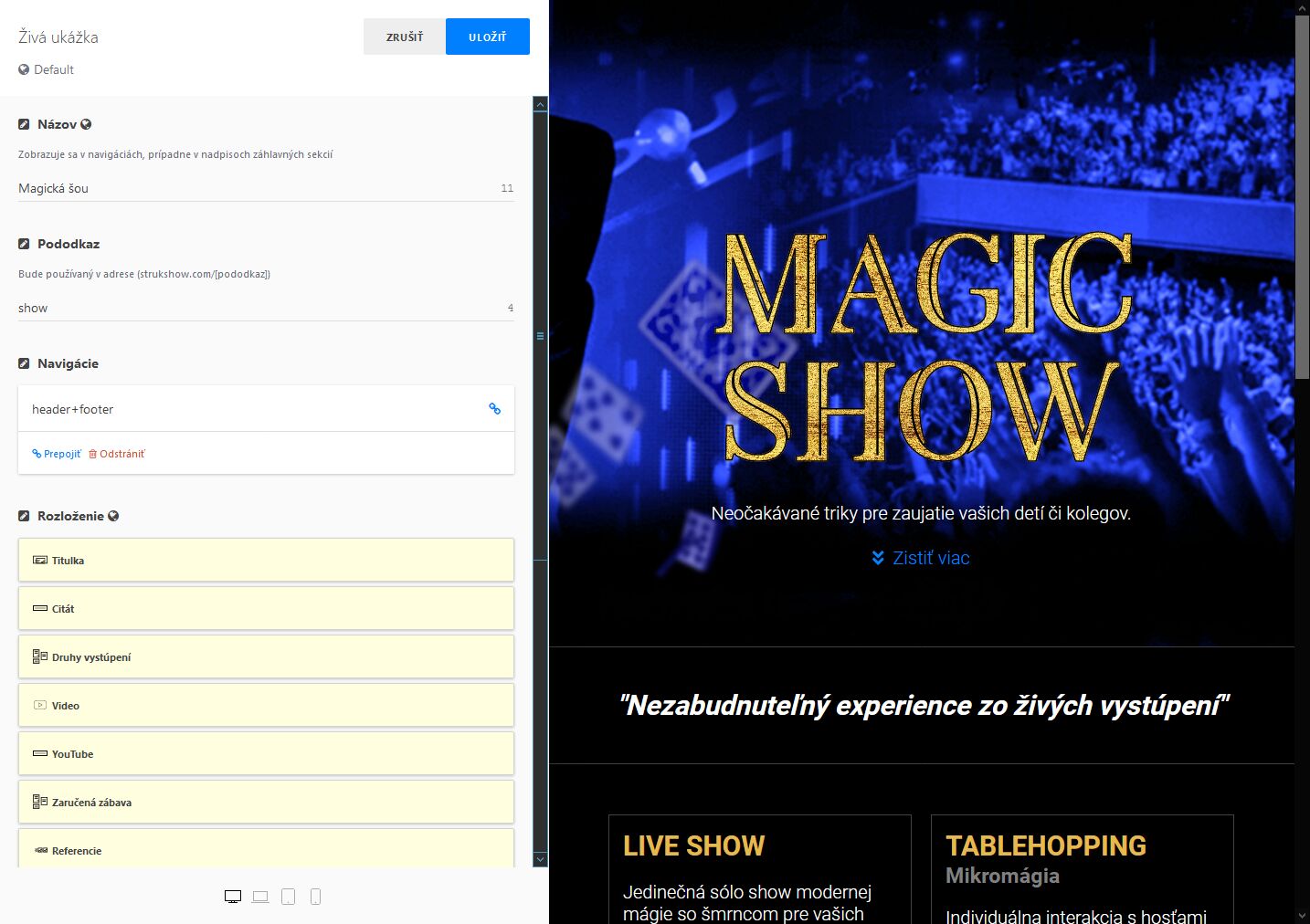Open Druhy vystúpení layout section

[x=266, y=656]
